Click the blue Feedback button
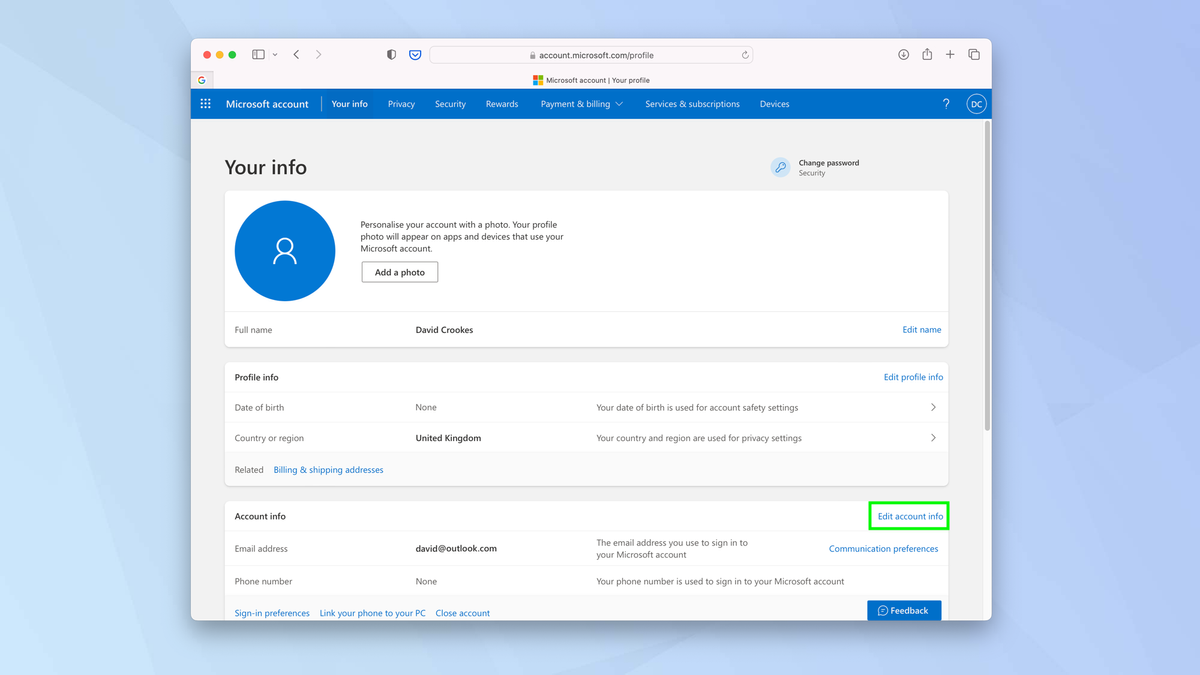Viewport: 1200px width, 675px height. click(904, 610)
